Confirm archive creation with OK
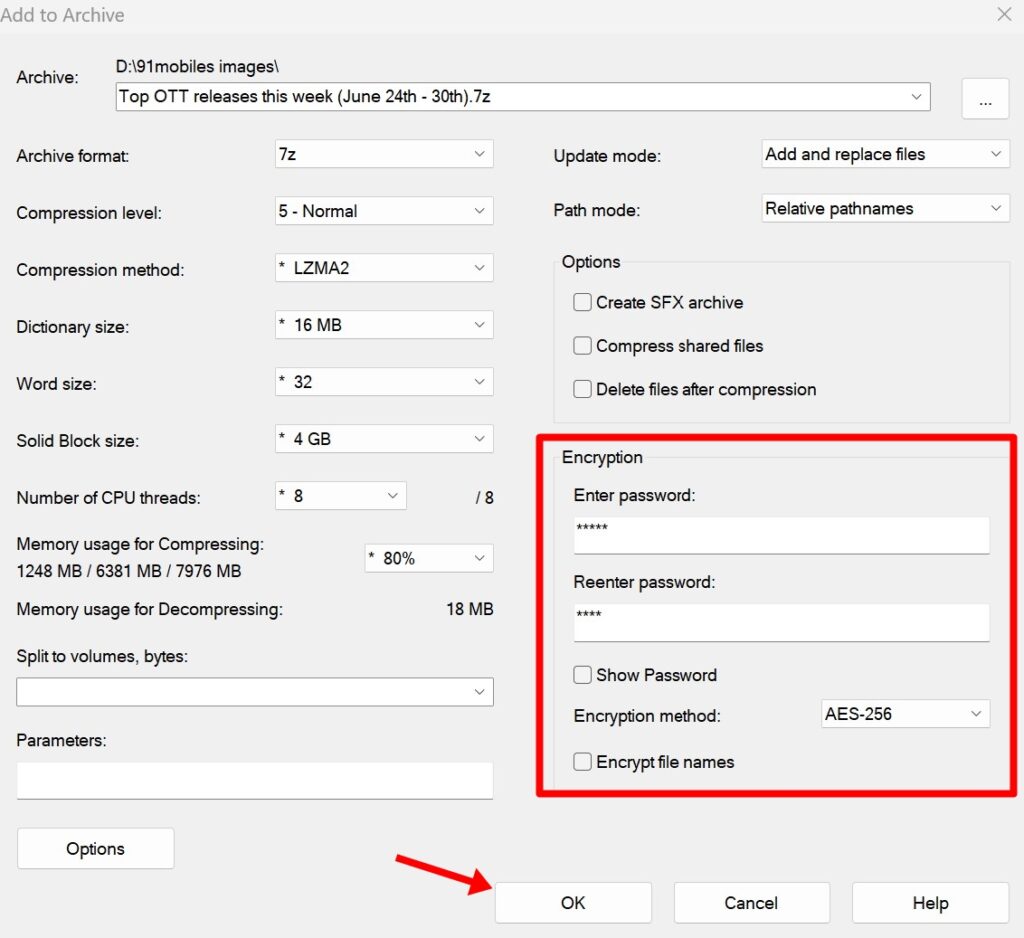The width and height of the screenshot is (1024, 938). pos(573,902)
